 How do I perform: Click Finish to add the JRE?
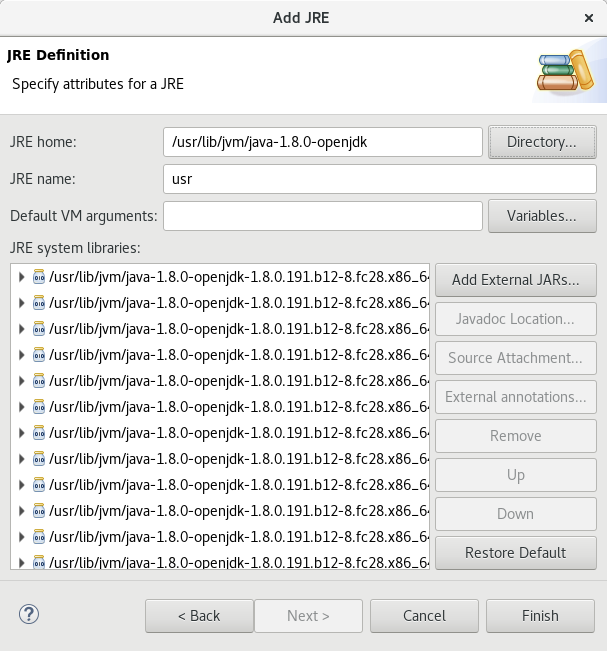[540, 616]
